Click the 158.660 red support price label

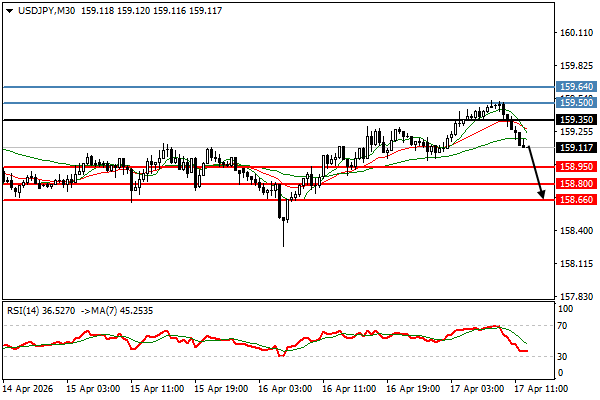point(578,200)
